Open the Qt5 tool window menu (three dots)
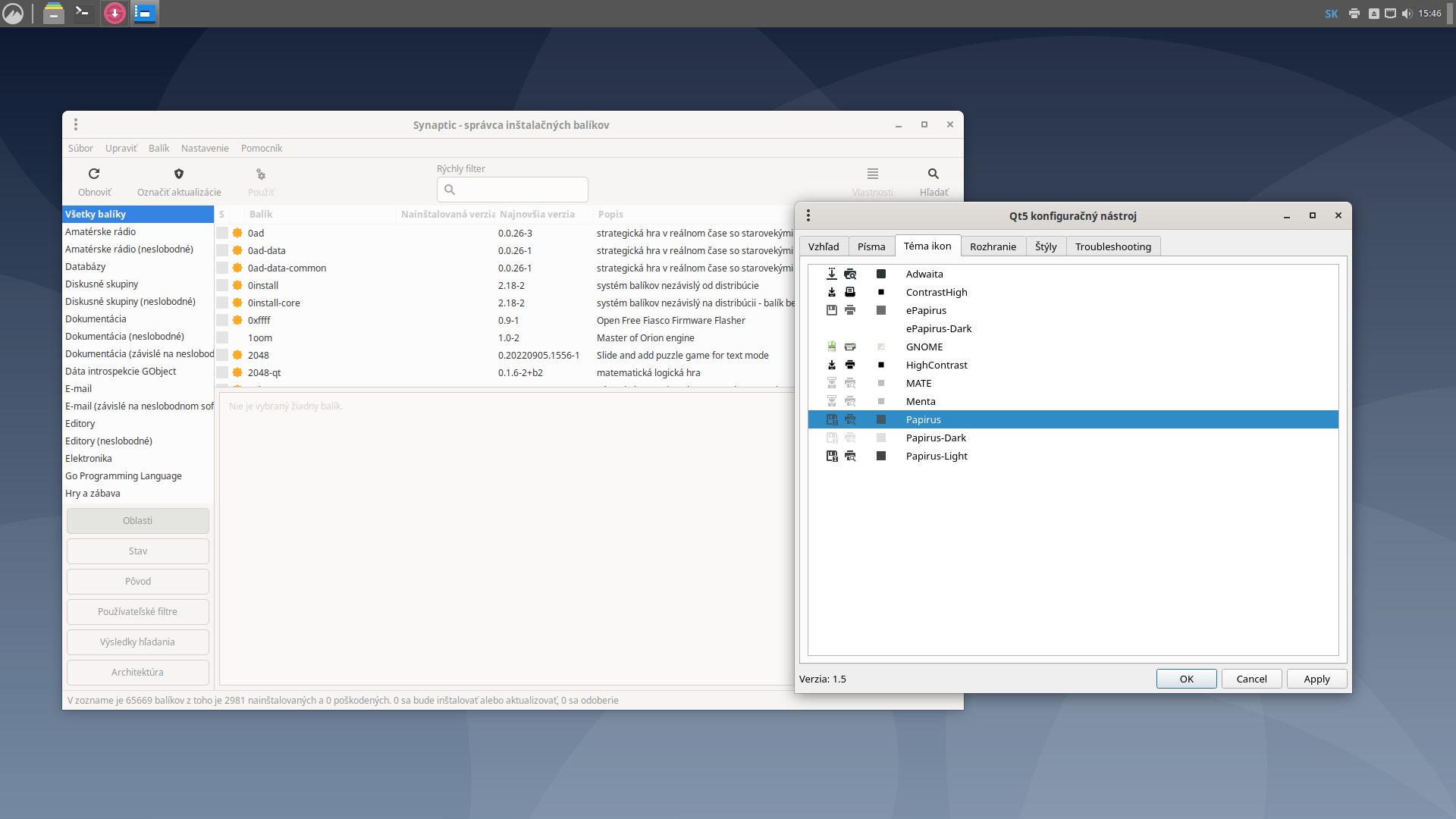The height and width of the screenshot is (819, 1456). pos(808,215)
